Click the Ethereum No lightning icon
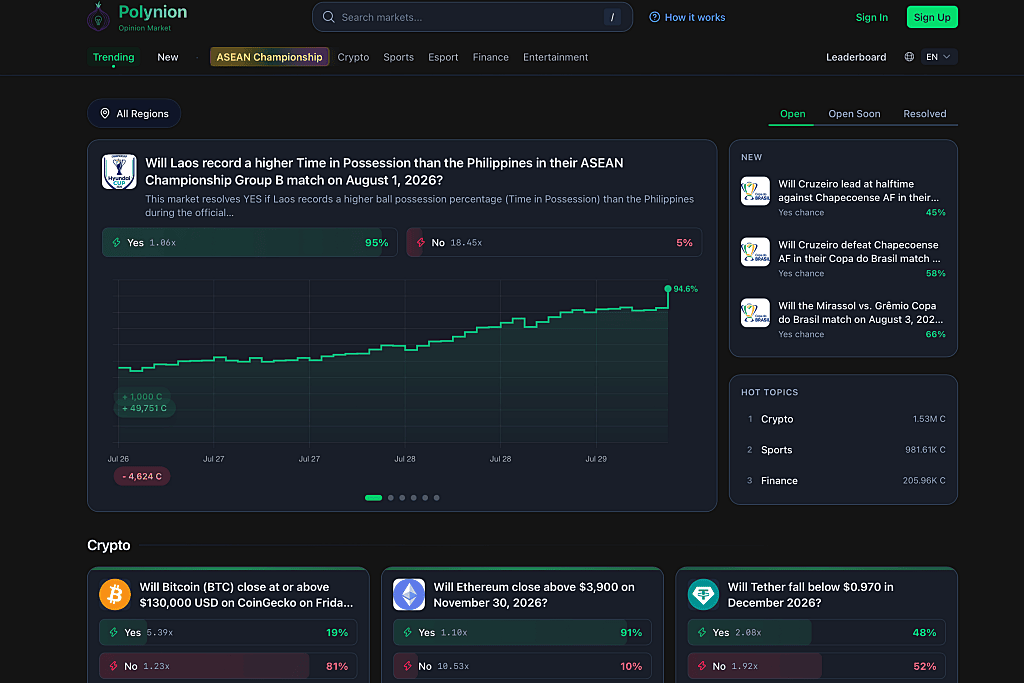This screenshot has width=1024, height=683. coord(408,666)
